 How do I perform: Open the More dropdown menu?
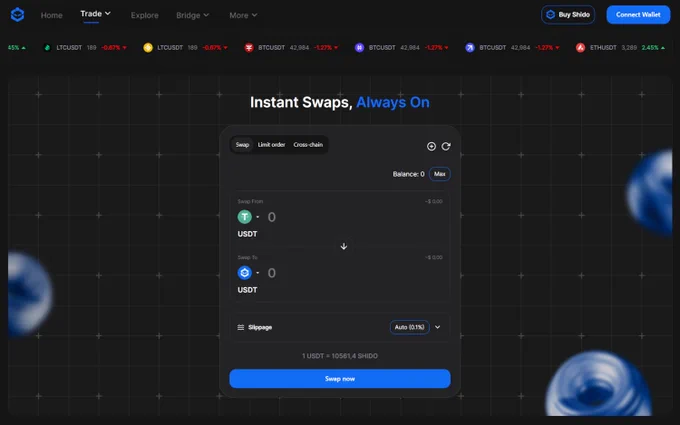243,15
